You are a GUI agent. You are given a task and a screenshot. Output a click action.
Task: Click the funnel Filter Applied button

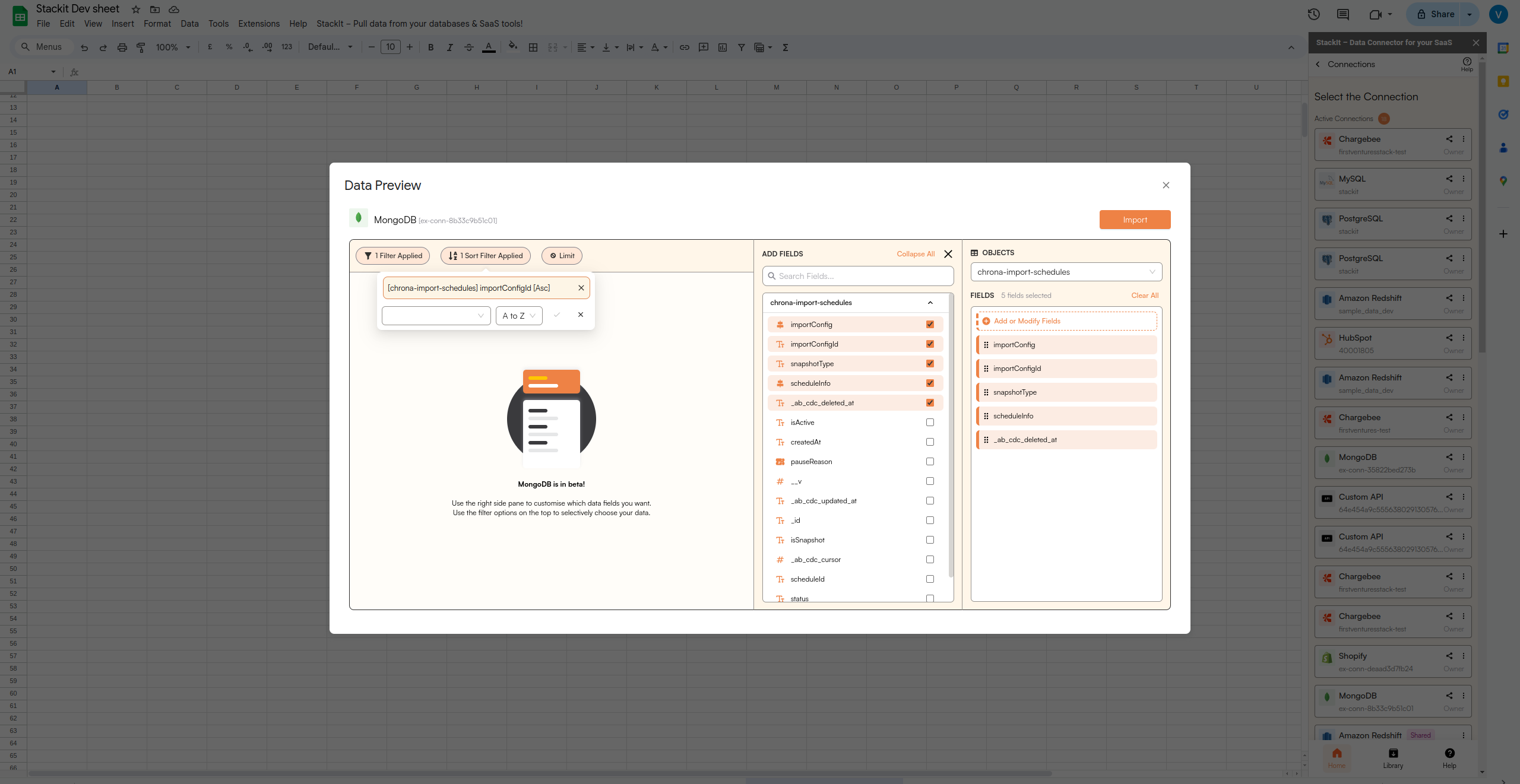coord(392,256)
